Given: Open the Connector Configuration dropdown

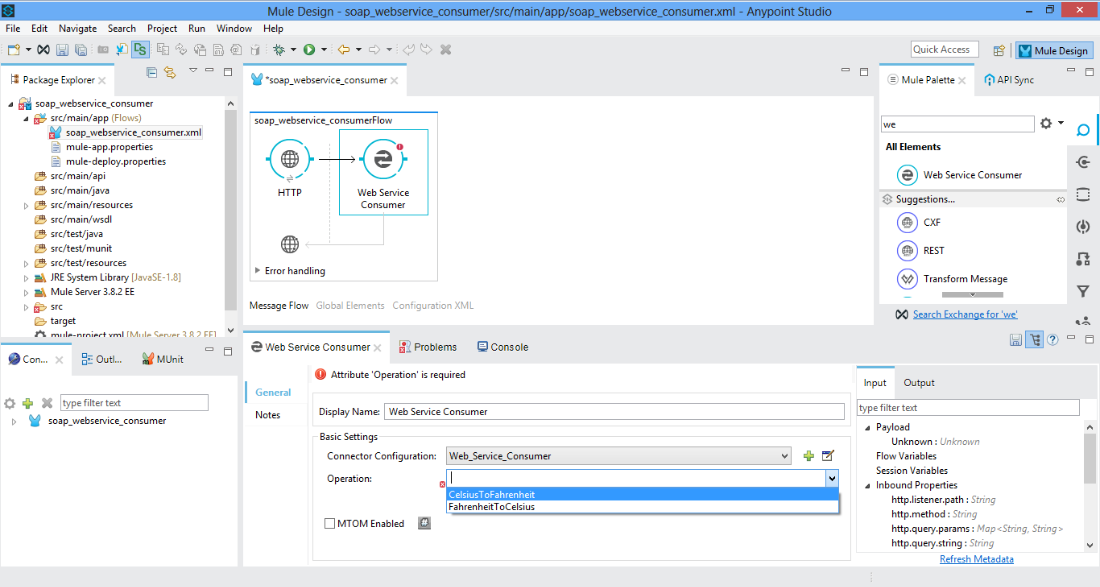Looking at the screenshot, I should [784, 456].
